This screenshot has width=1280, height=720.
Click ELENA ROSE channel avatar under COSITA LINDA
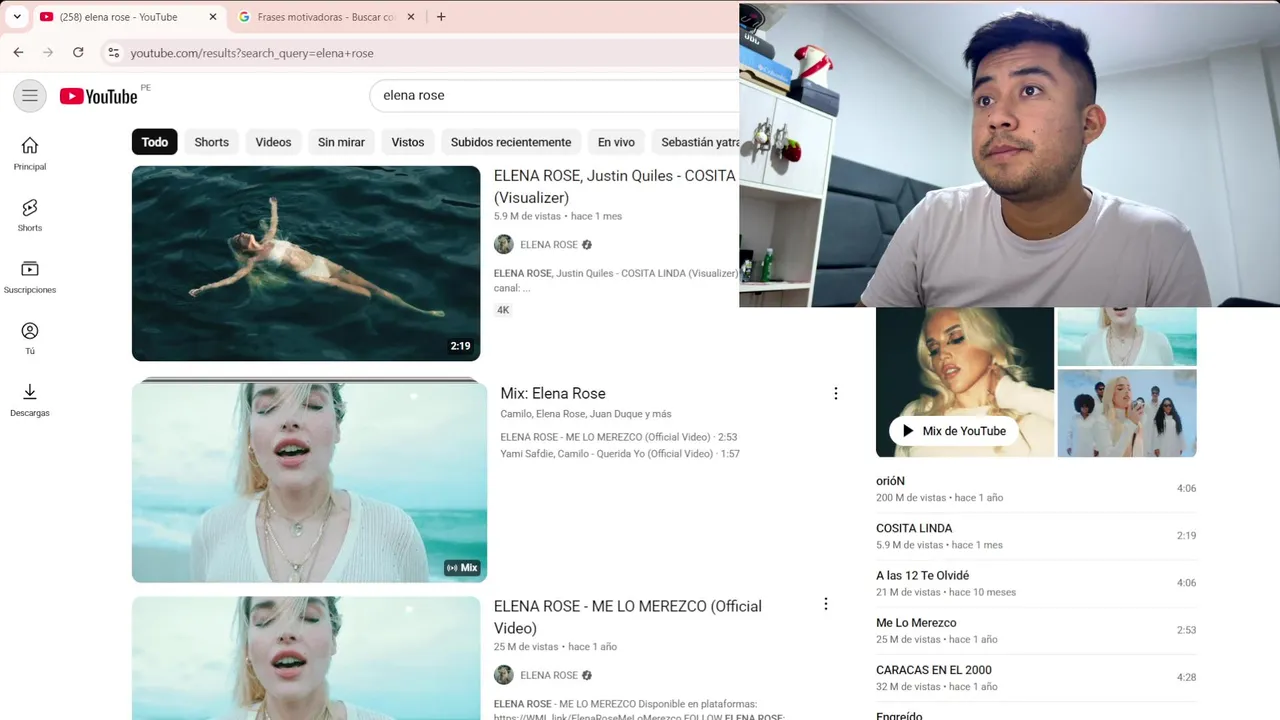coord(504,245)
